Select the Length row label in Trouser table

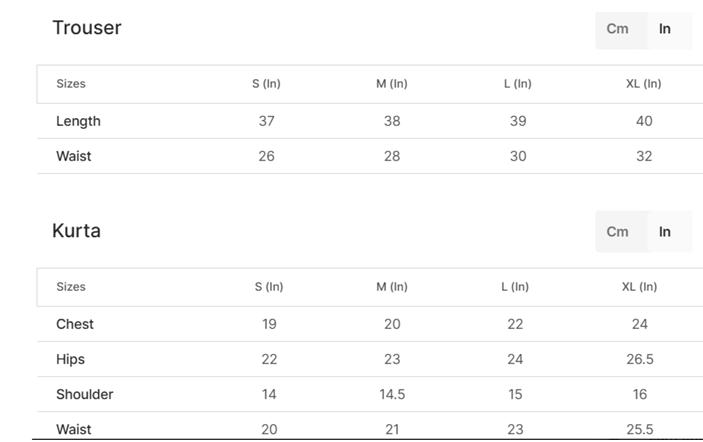[x=78, y=121]
